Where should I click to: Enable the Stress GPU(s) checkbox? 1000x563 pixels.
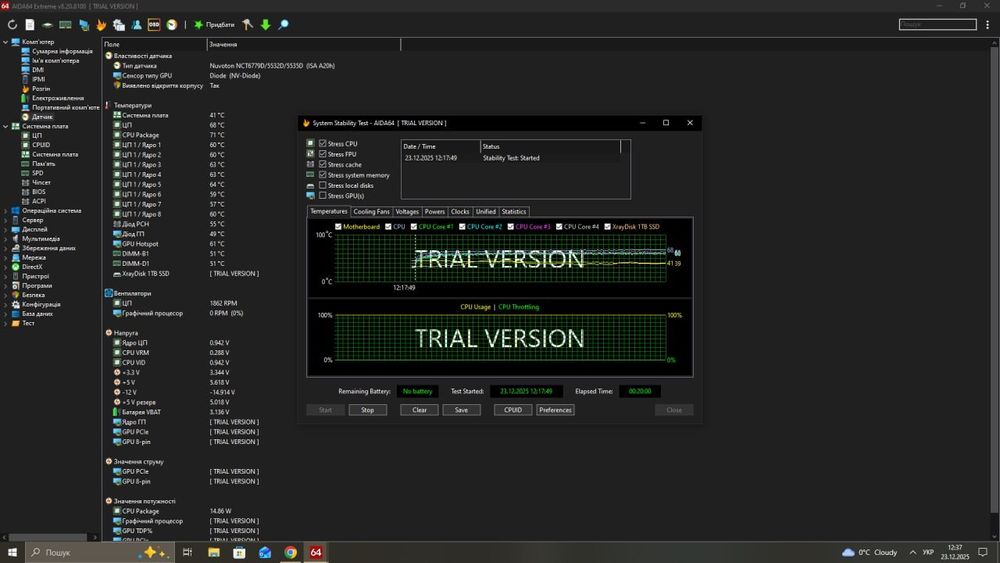click(322, 196)
